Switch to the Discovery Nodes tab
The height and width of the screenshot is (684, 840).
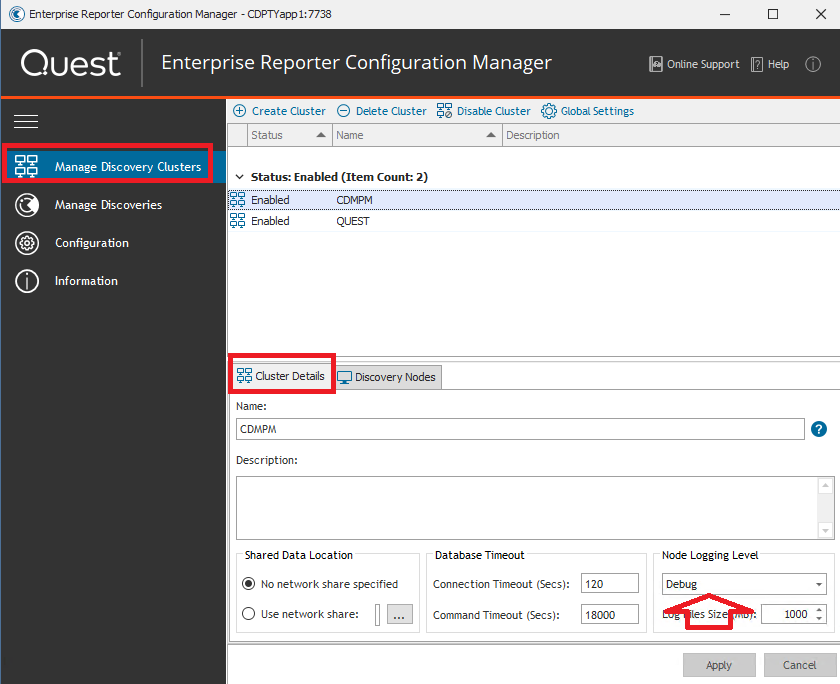point(388,377)
